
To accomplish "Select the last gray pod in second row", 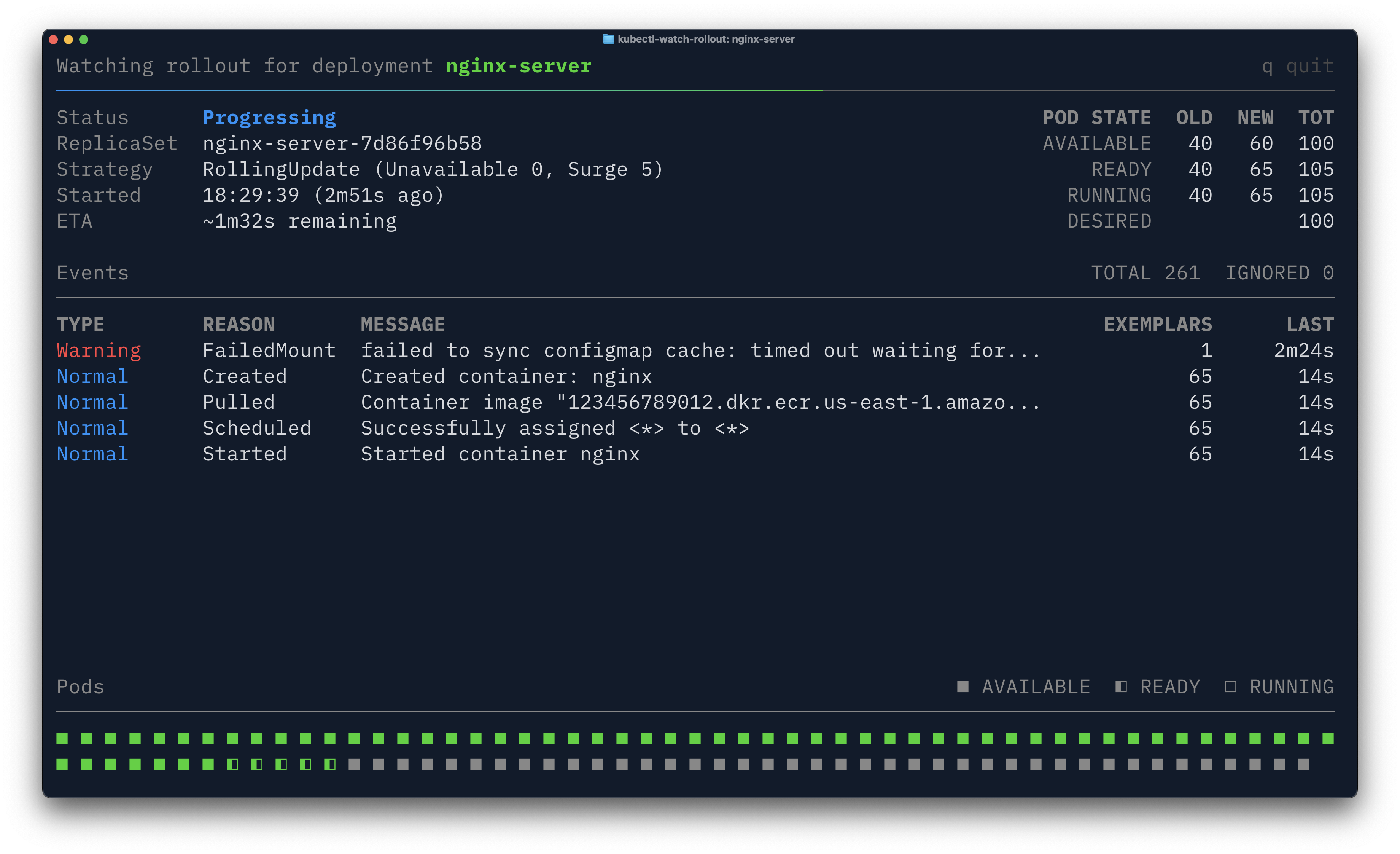I will (x=1303, y=764).
